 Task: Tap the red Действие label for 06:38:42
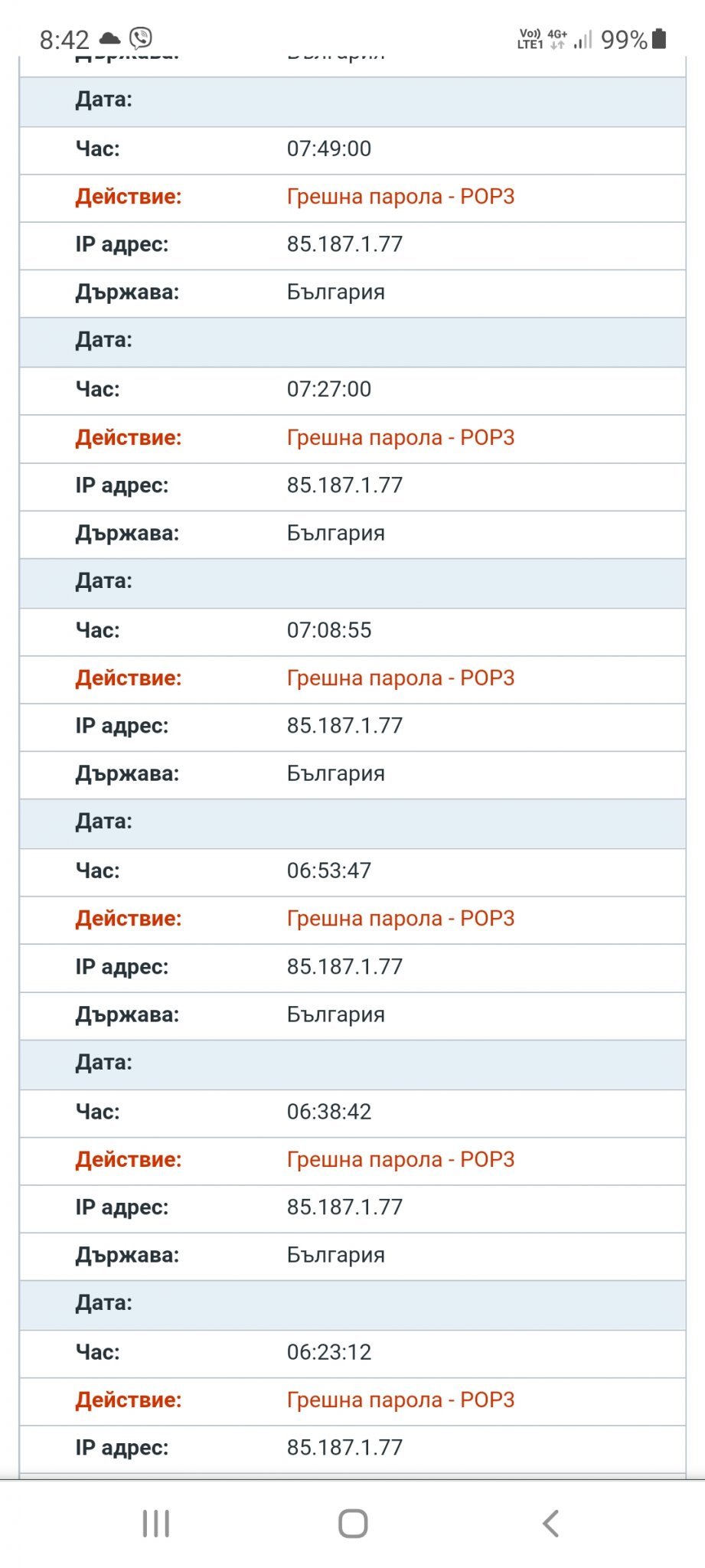pyautogui.click(x=129, y=1159)
